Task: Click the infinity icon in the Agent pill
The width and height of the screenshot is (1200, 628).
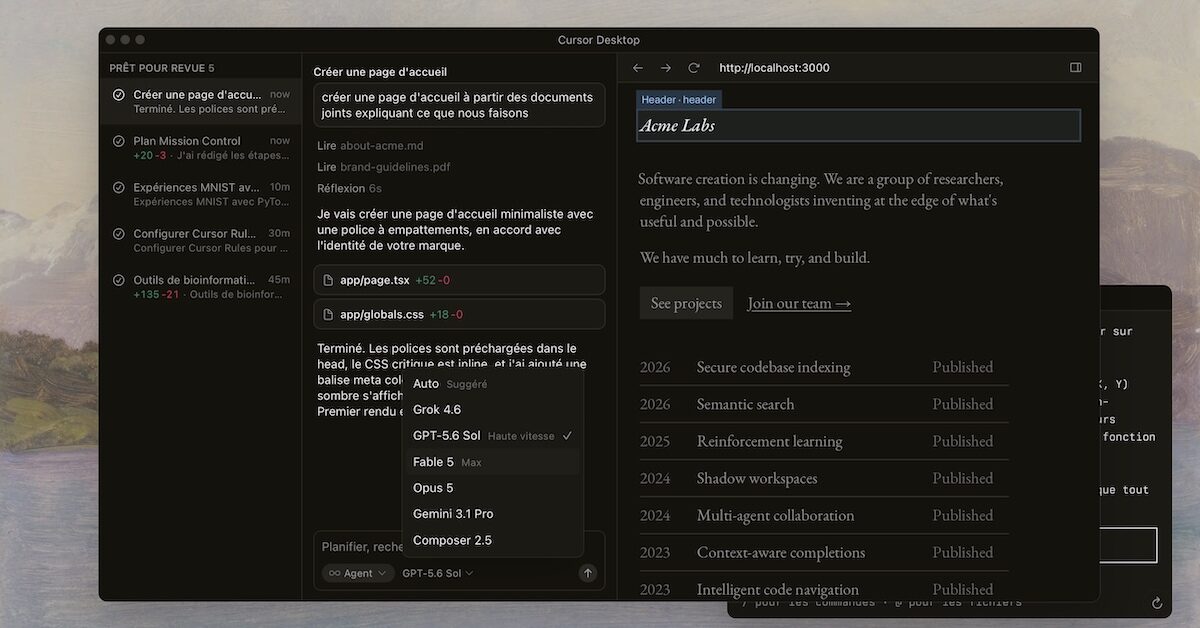Action: (335, 573)
